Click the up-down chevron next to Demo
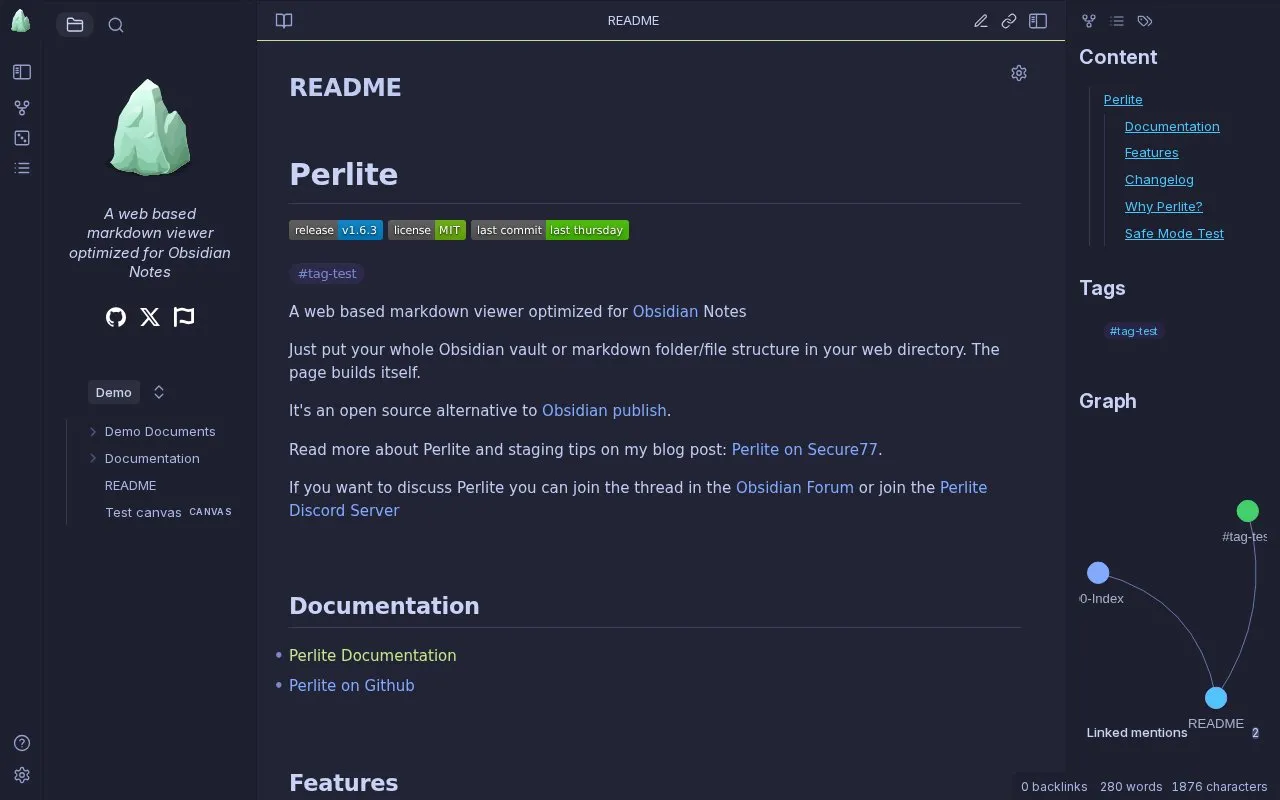 [x=159, y=393]
